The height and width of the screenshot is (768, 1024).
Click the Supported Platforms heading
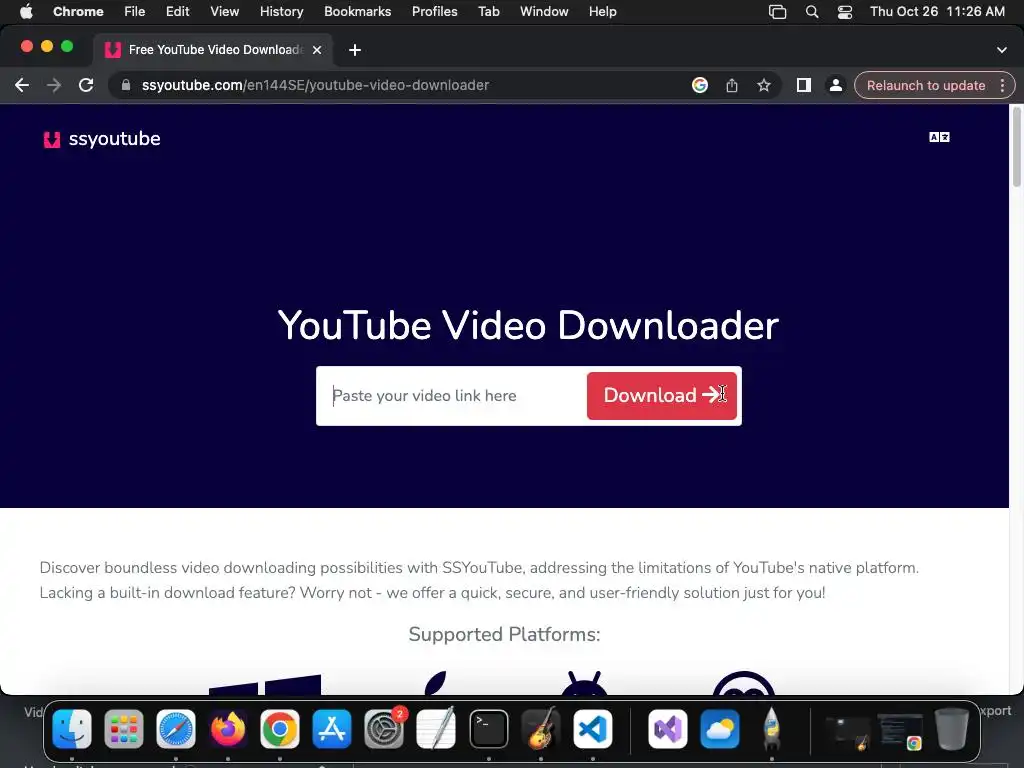click(x=504, y=634)
